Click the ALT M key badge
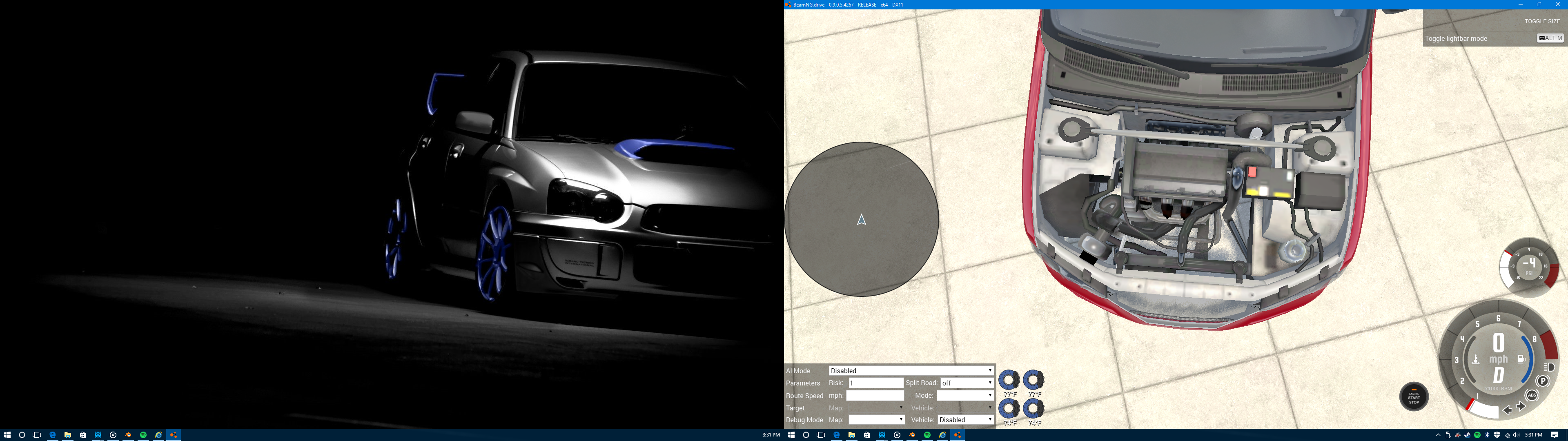This screenshot has width=1568, height=441. pos(1550,38)
